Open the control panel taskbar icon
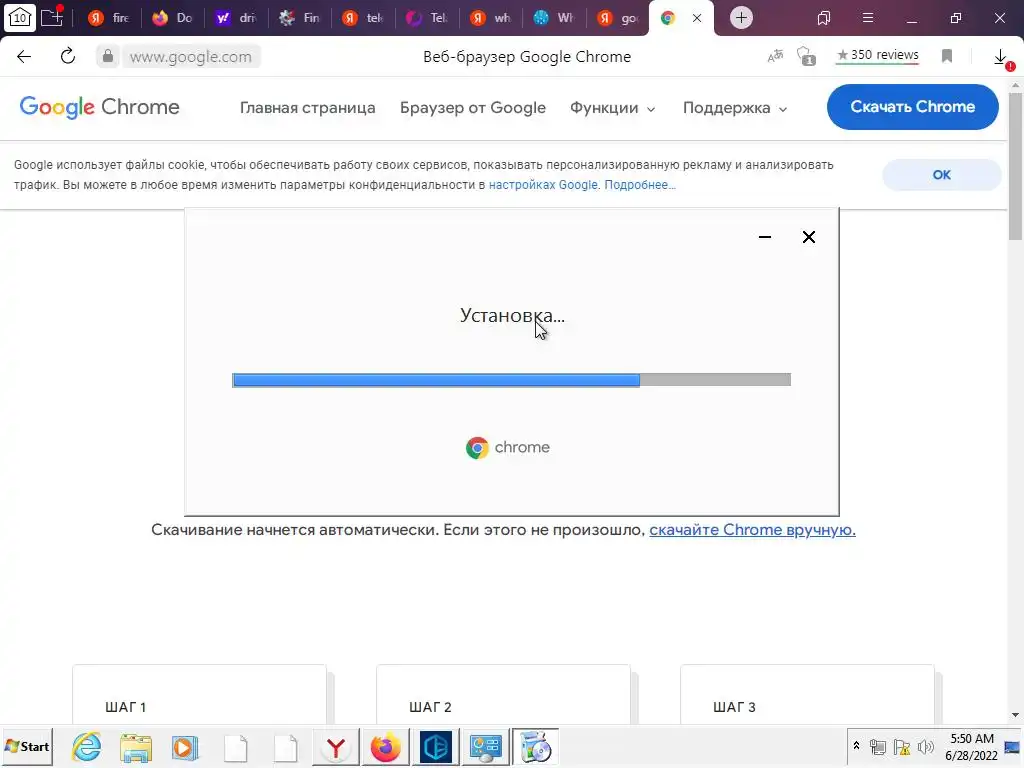 click(x=485, y=747)
